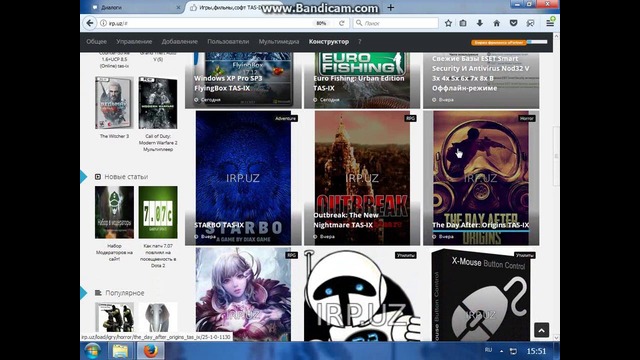The width and height of the screenshot is (640, 360).
Task: Click the Horror category tag
Action: 527,118
